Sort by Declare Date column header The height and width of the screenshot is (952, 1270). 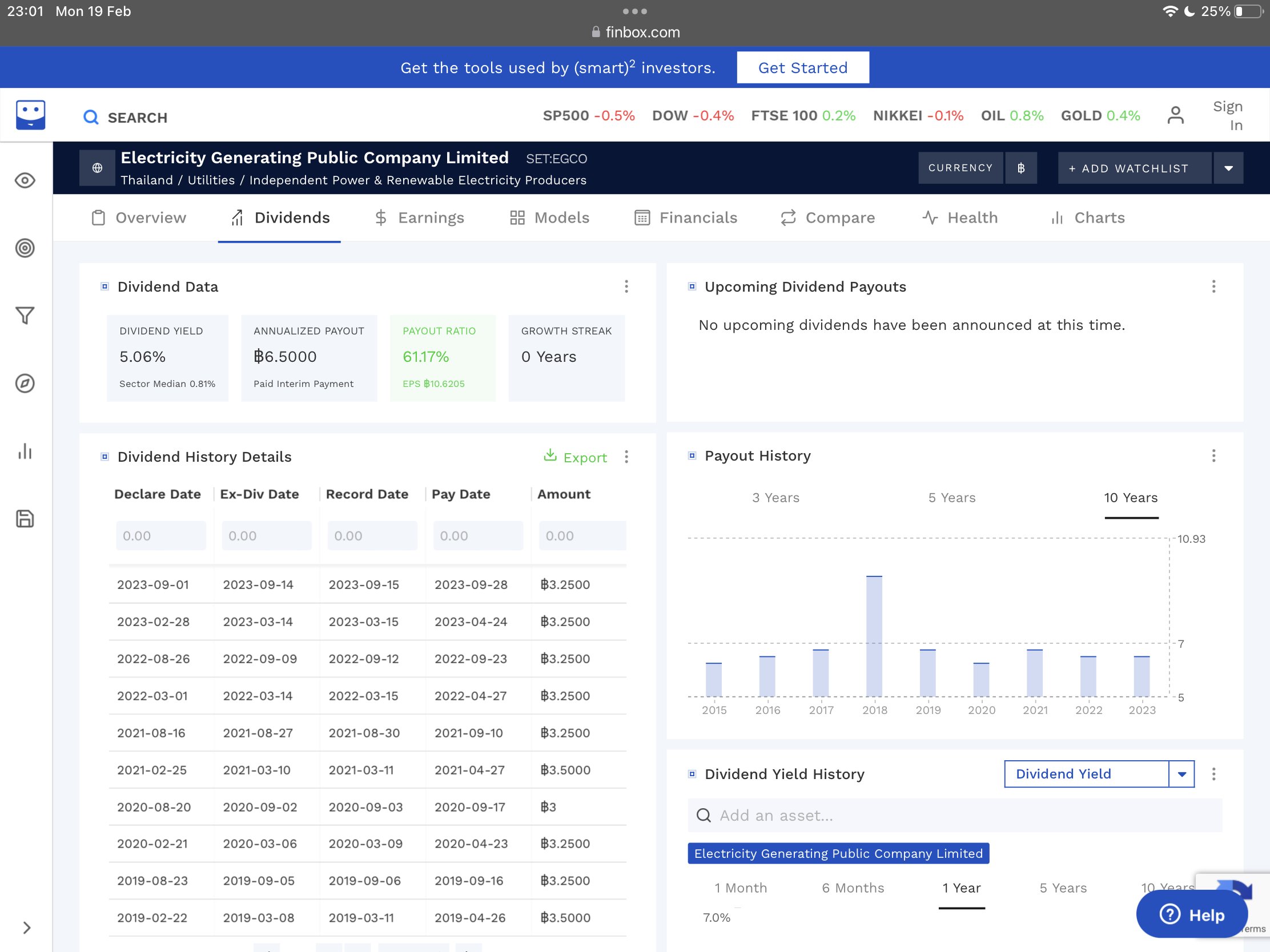point(157,494)
